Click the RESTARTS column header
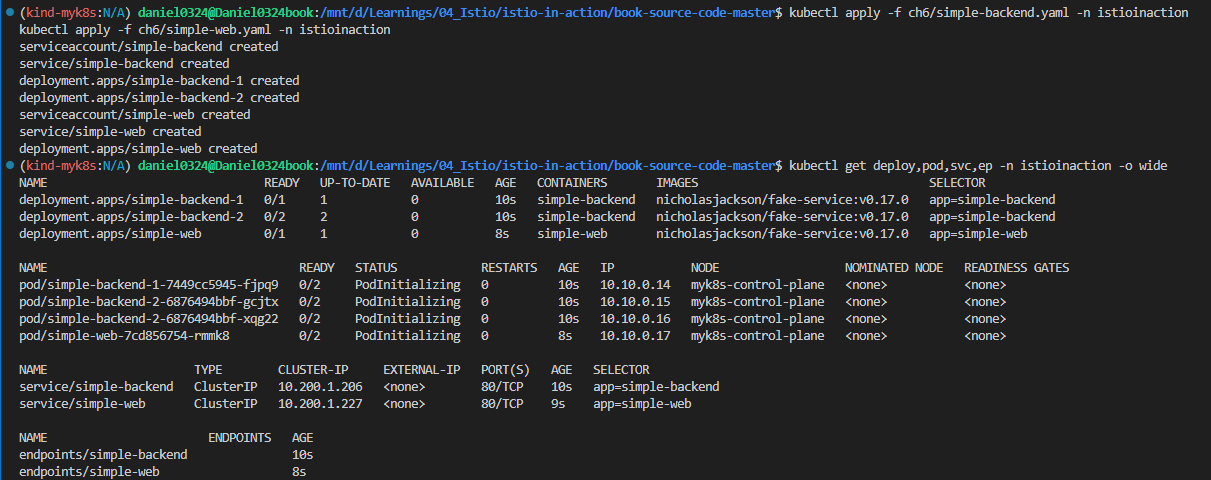Image resolution: width=1211 pixels, height=480 pixels. pyautogui.click(x=509, y=268)
